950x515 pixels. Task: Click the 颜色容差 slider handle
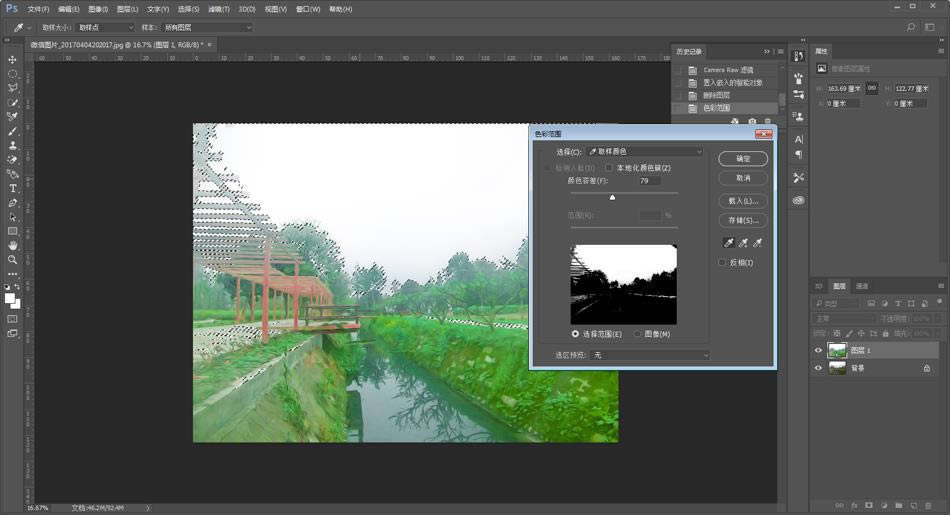pos(612,197)
